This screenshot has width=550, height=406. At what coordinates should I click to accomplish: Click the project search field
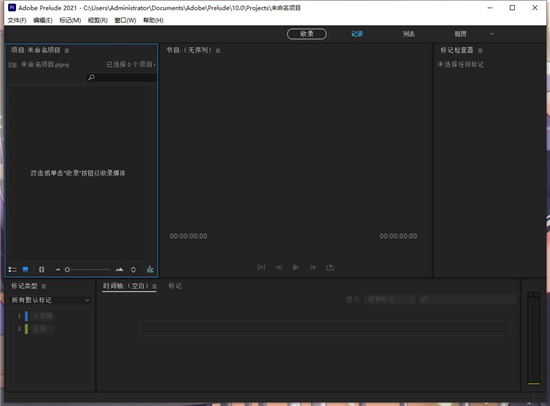pos(121,77)
